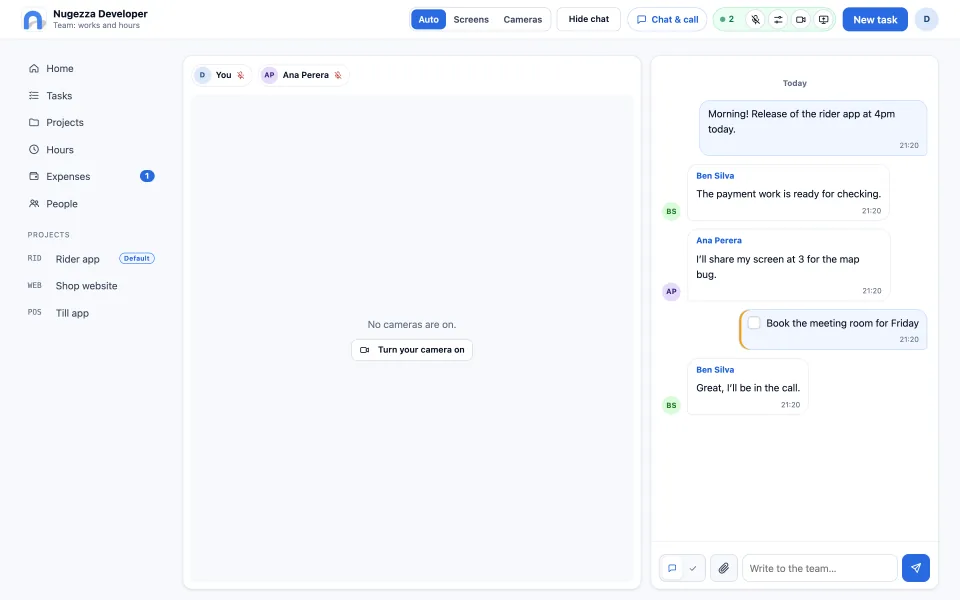Create a New task
The image size is (960, 600).
(x=875, y=20)
